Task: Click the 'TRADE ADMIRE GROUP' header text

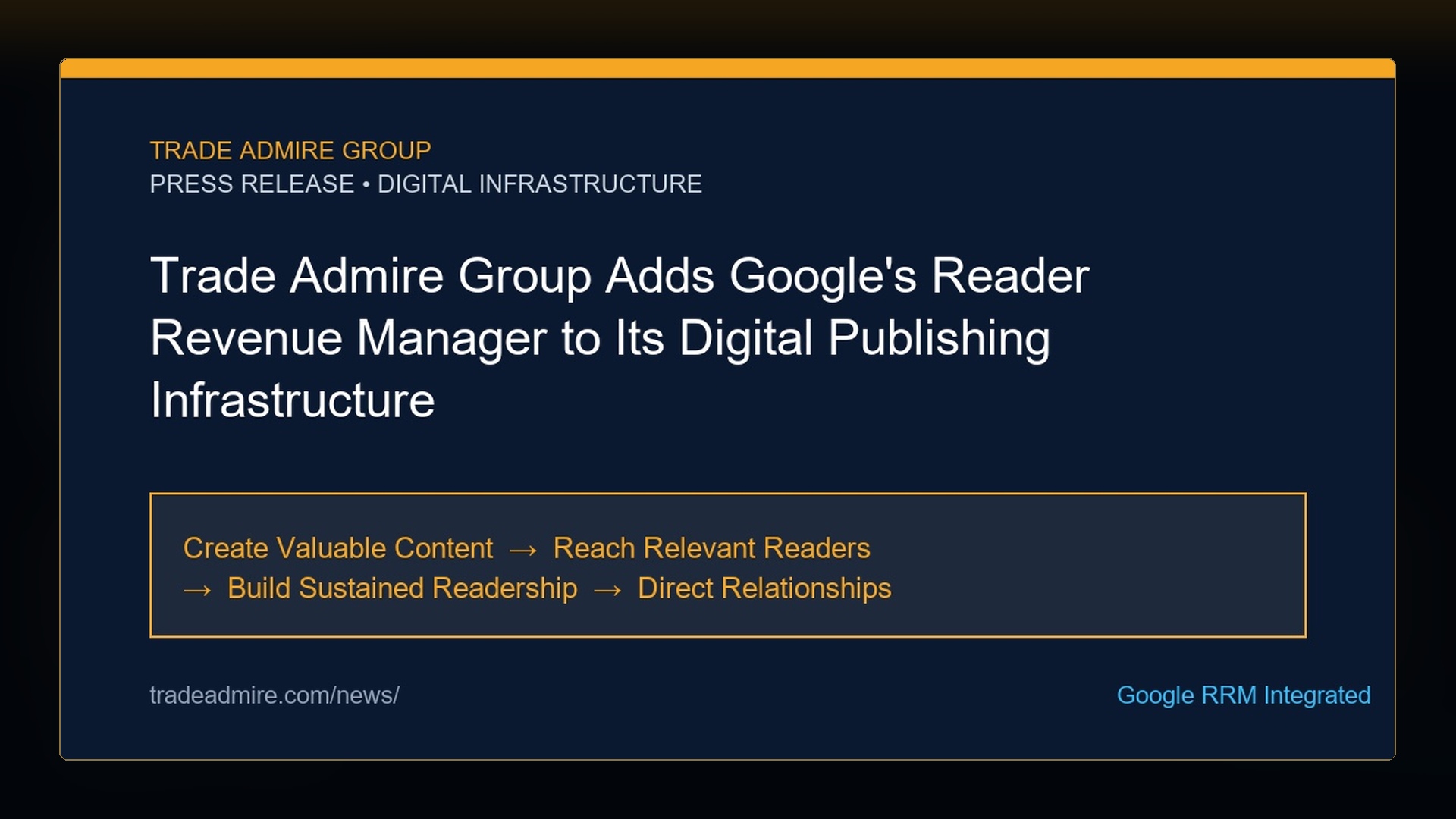Action: pos(290,150)
